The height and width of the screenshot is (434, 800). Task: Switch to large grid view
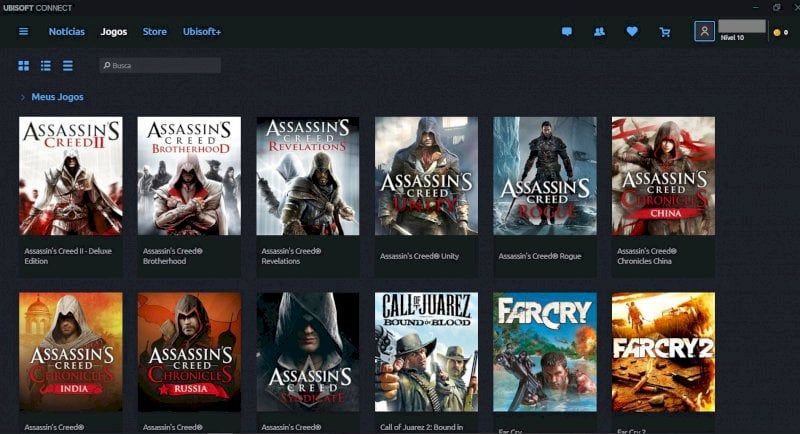coord(24,66)
